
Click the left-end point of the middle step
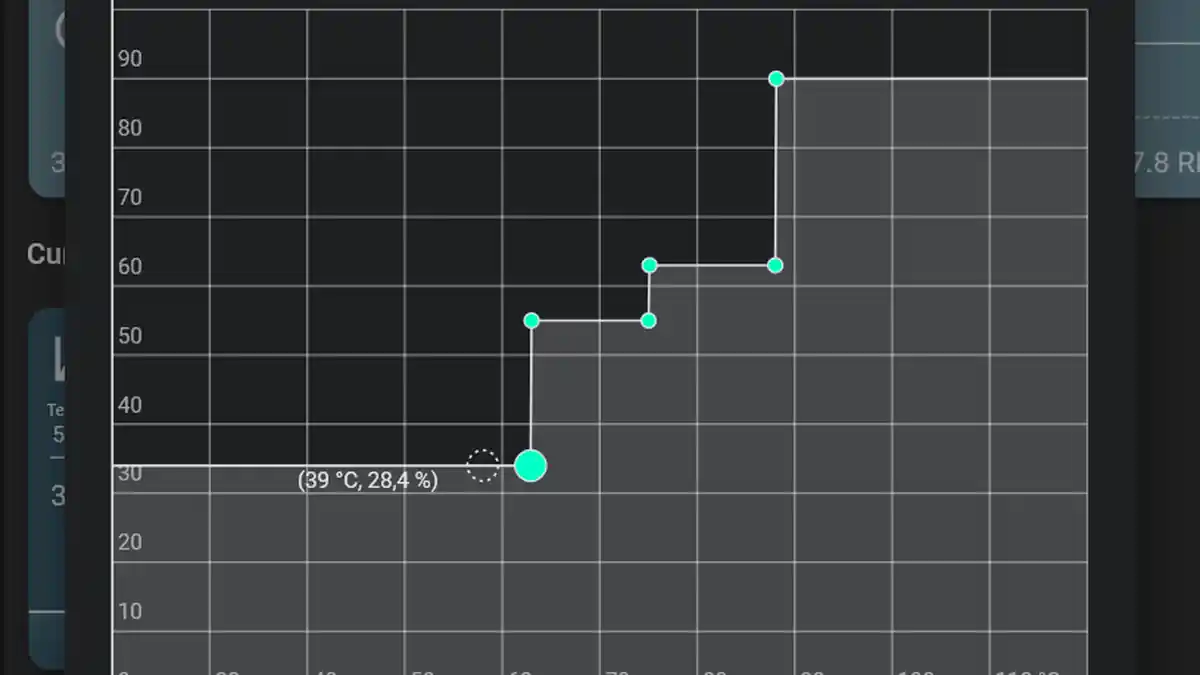click(649, 265)
